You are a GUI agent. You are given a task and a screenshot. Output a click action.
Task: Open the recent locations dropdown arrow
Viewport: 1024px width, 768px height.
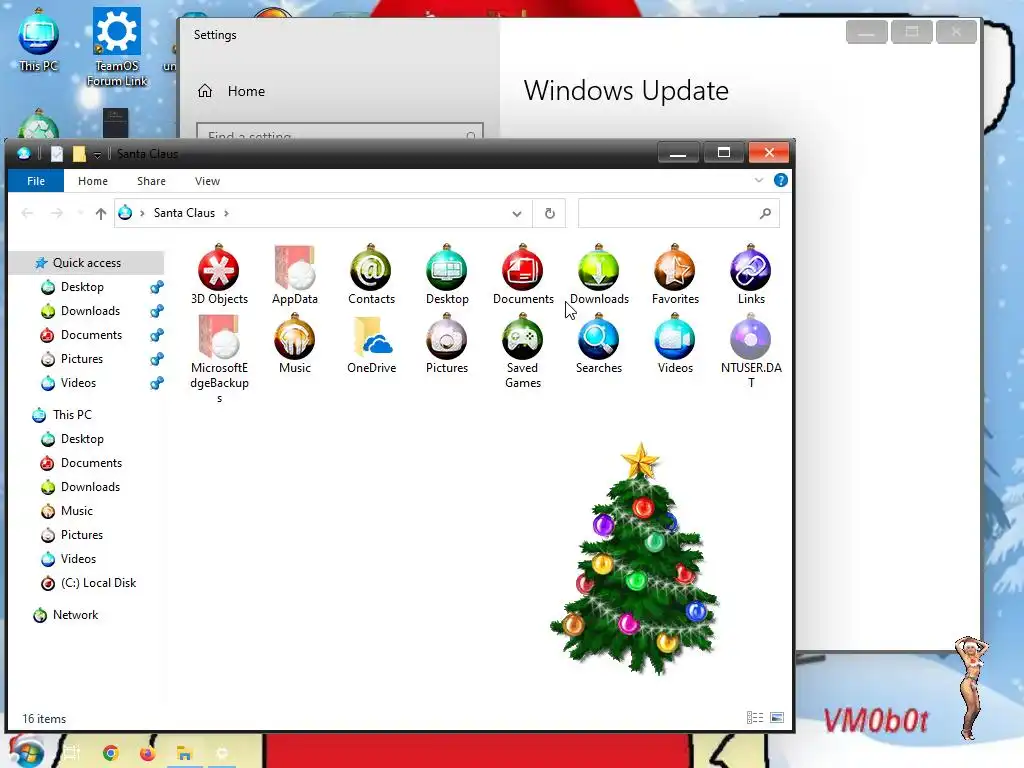[x=80, y=213]
